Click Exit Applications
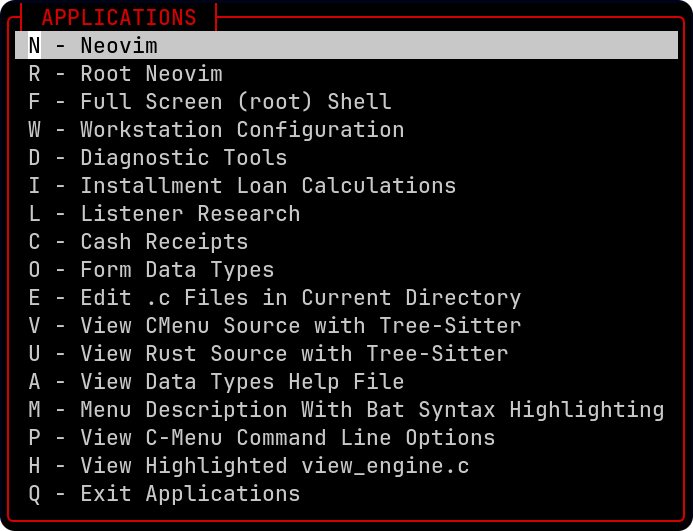Image resolution: width=693 pixels, height=531 pixels. [x=190, y=494]
